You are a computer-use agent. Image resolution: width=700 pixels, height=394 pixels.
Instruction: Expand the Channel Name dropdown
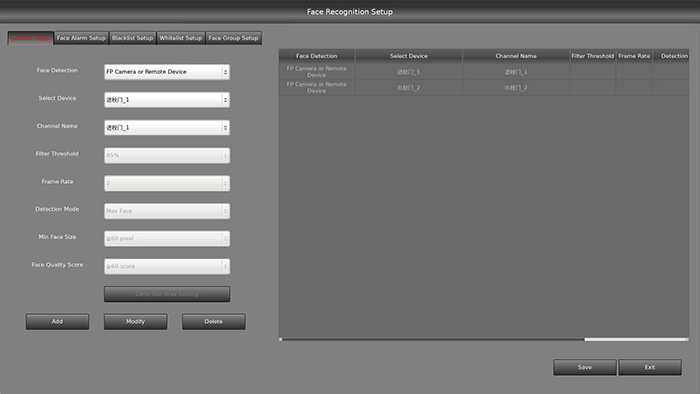167,128
